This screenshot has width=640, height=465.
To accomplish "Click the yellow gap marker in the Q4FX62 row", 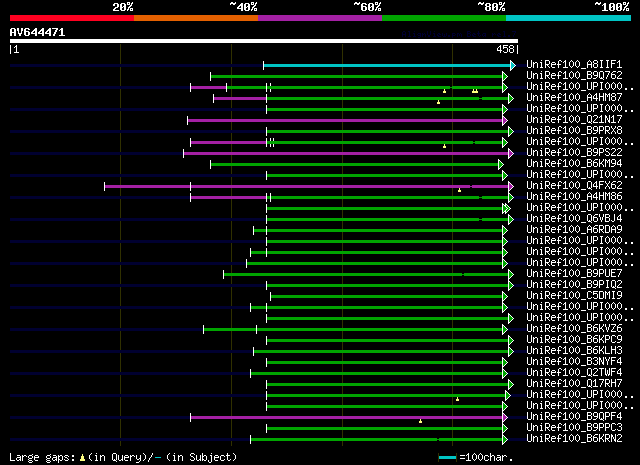I will (459, 190).
